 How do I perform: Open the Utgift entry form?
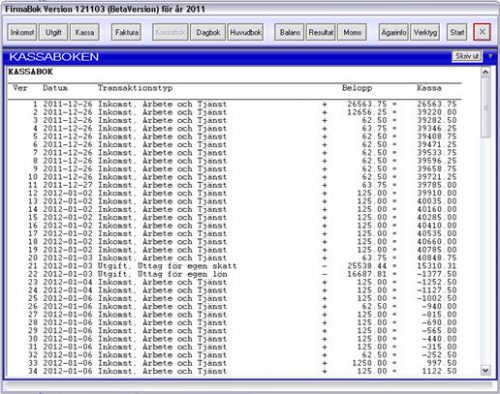coord(53,33)
